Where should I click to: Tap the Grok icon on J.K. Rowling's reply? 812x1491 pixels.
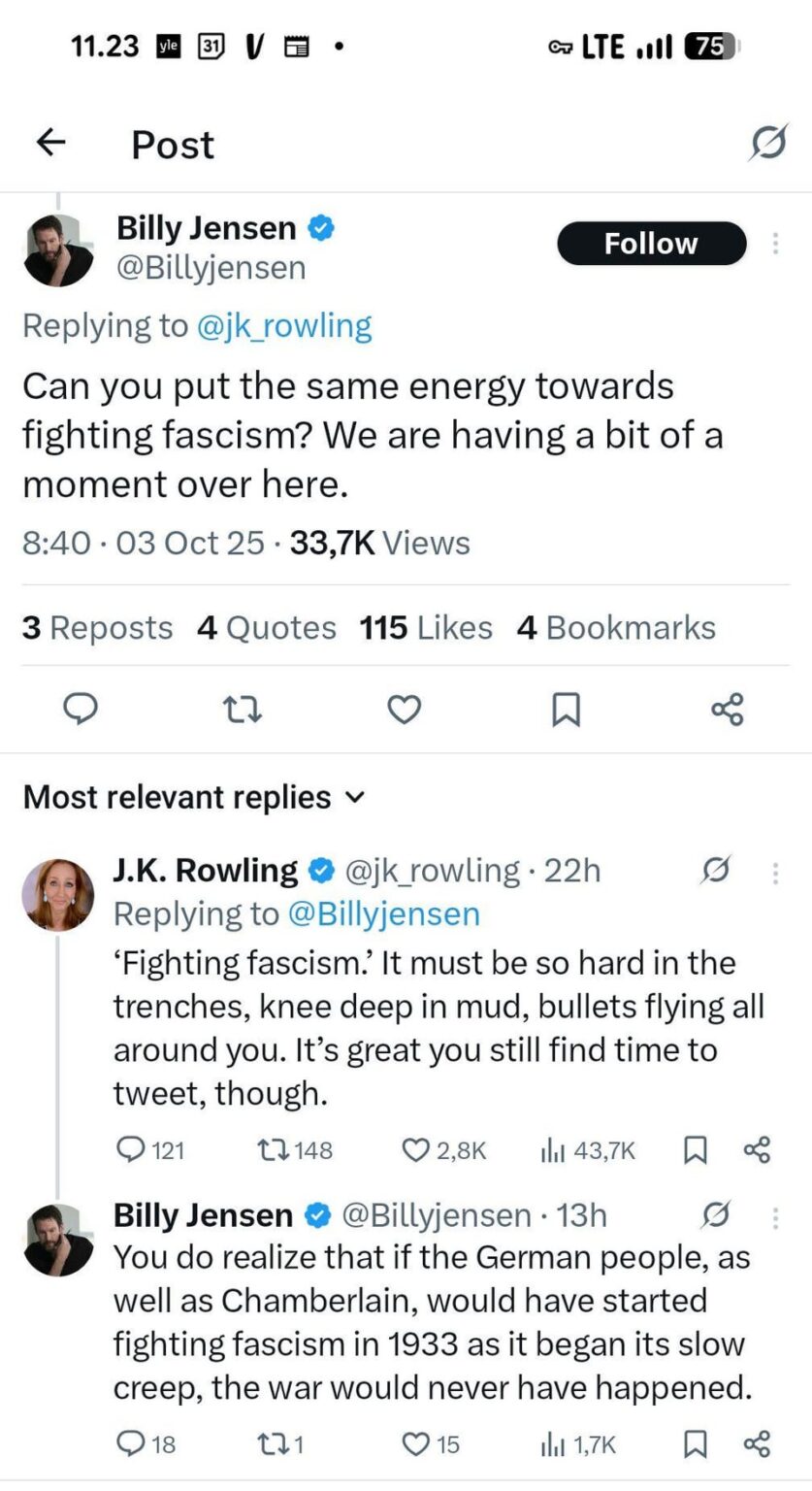coord(716,872)
